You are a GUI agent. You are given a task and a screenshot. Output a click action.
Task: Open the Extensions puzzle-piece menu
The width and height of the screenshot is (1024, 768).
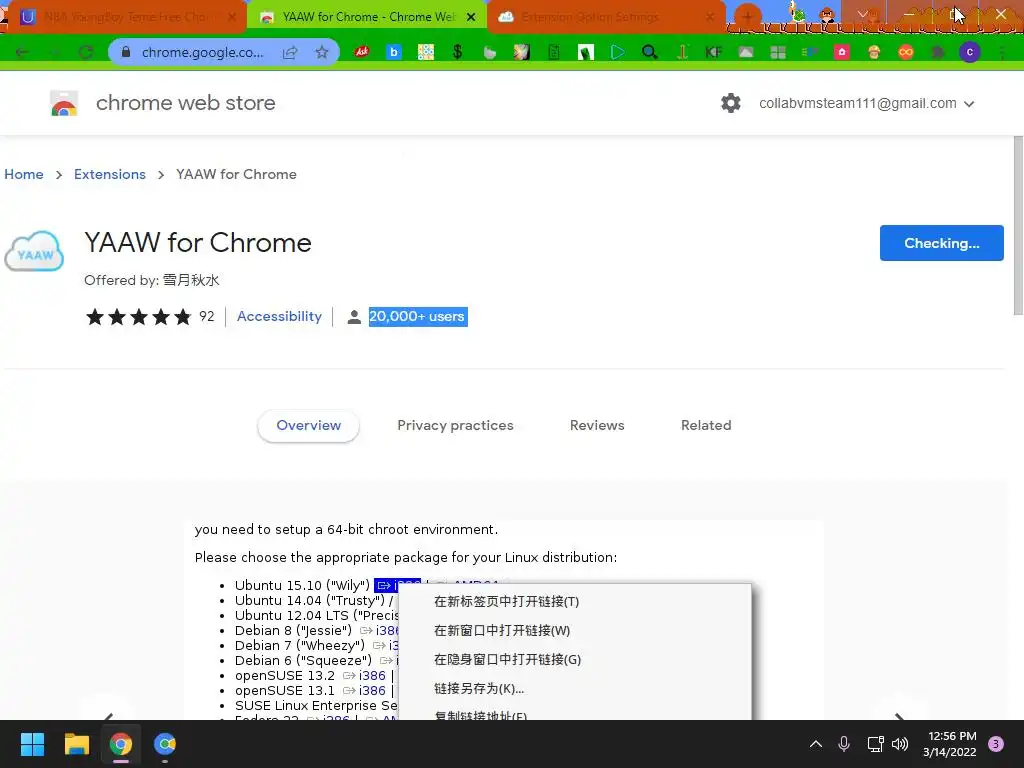937,52
